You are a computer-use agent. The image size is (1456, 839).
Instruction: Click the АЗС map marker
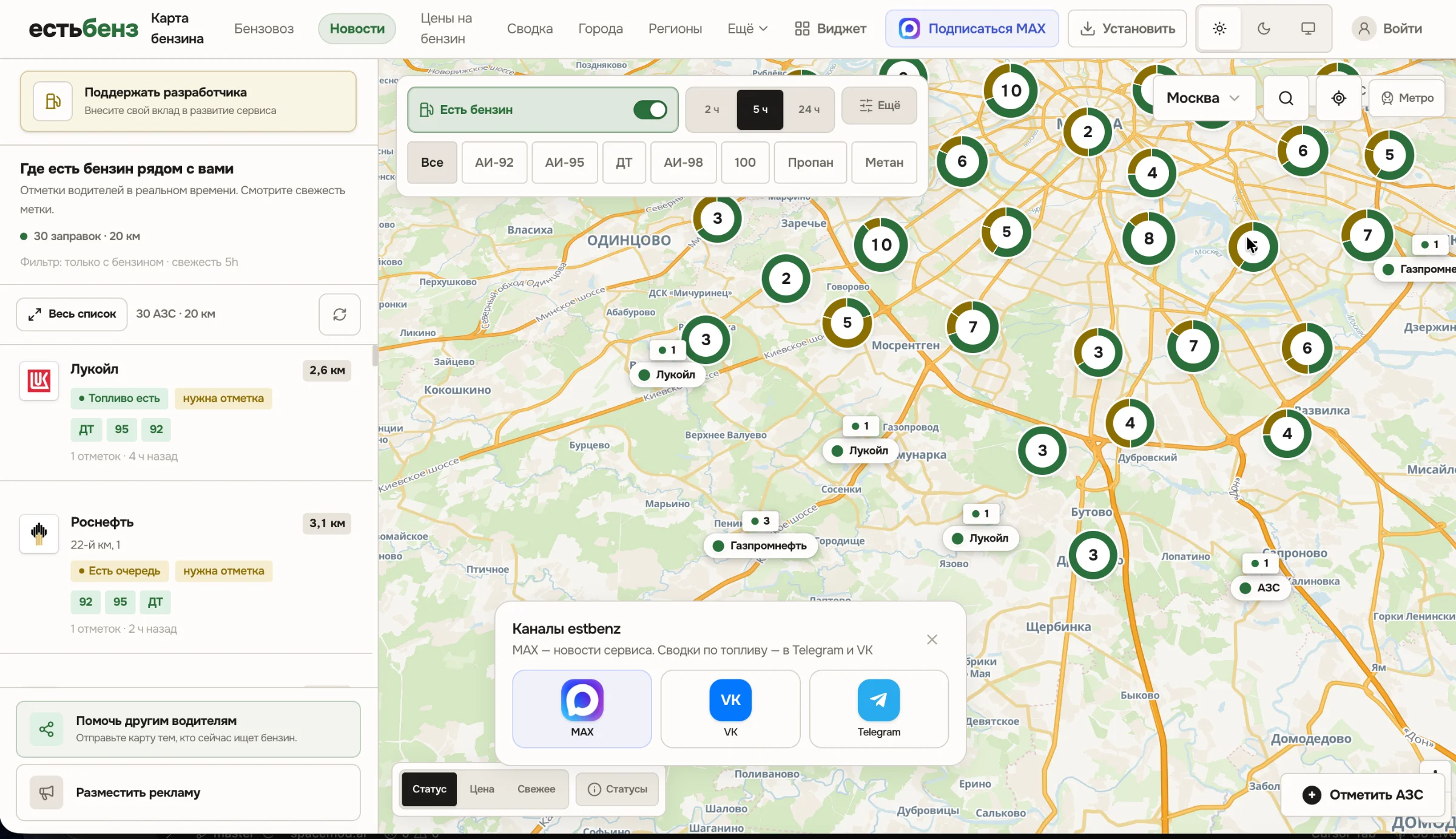1261,587
